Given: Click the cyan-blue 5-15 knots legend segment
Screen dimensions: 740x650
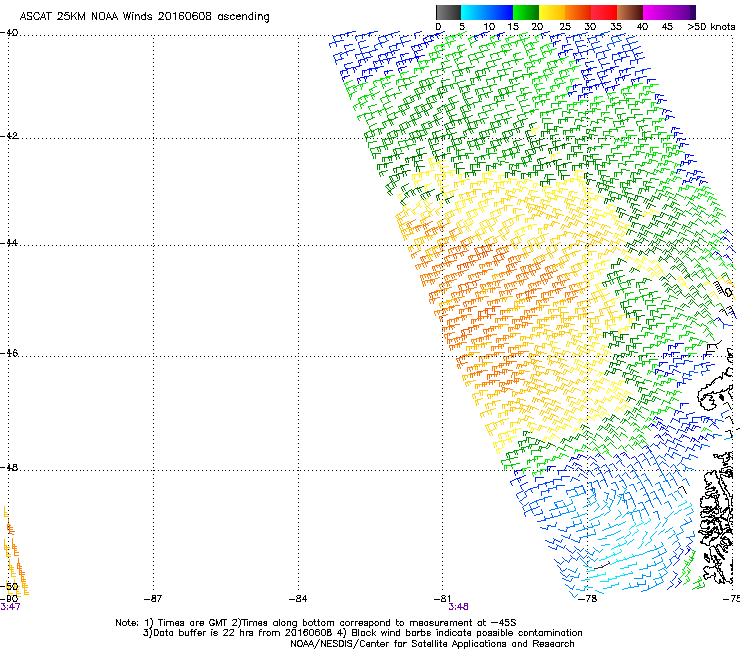Looking at the screenshot, I should 487,12.
